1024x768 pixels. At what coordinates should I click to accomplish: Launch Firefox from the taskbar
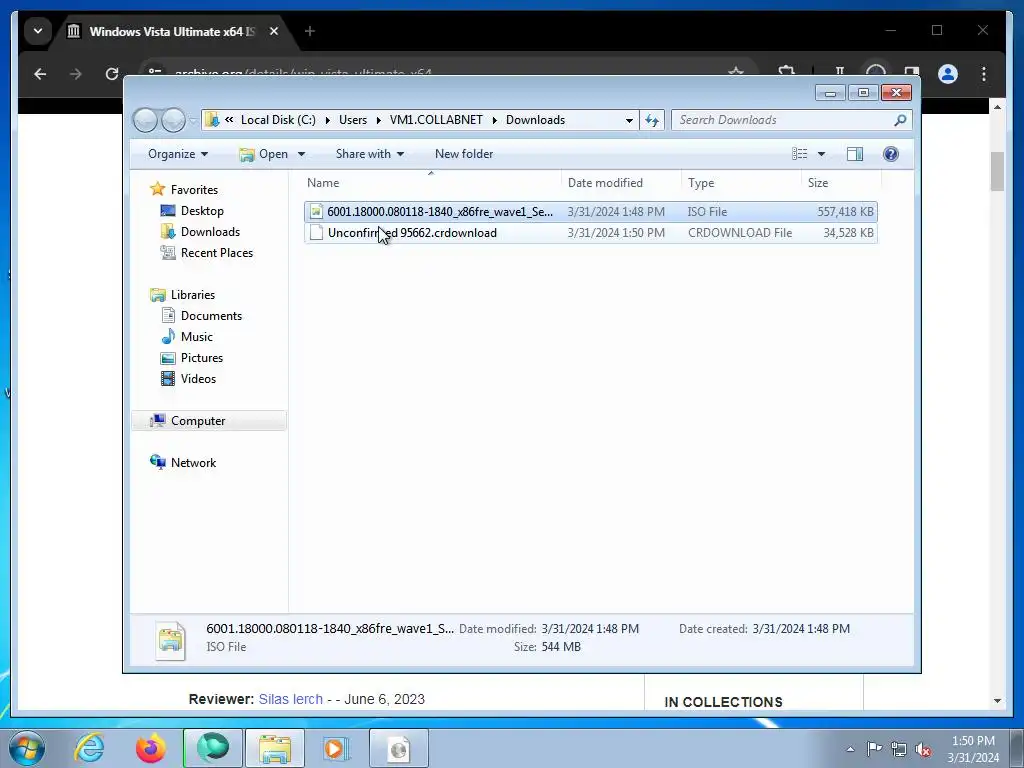click(x=151, y=748)
